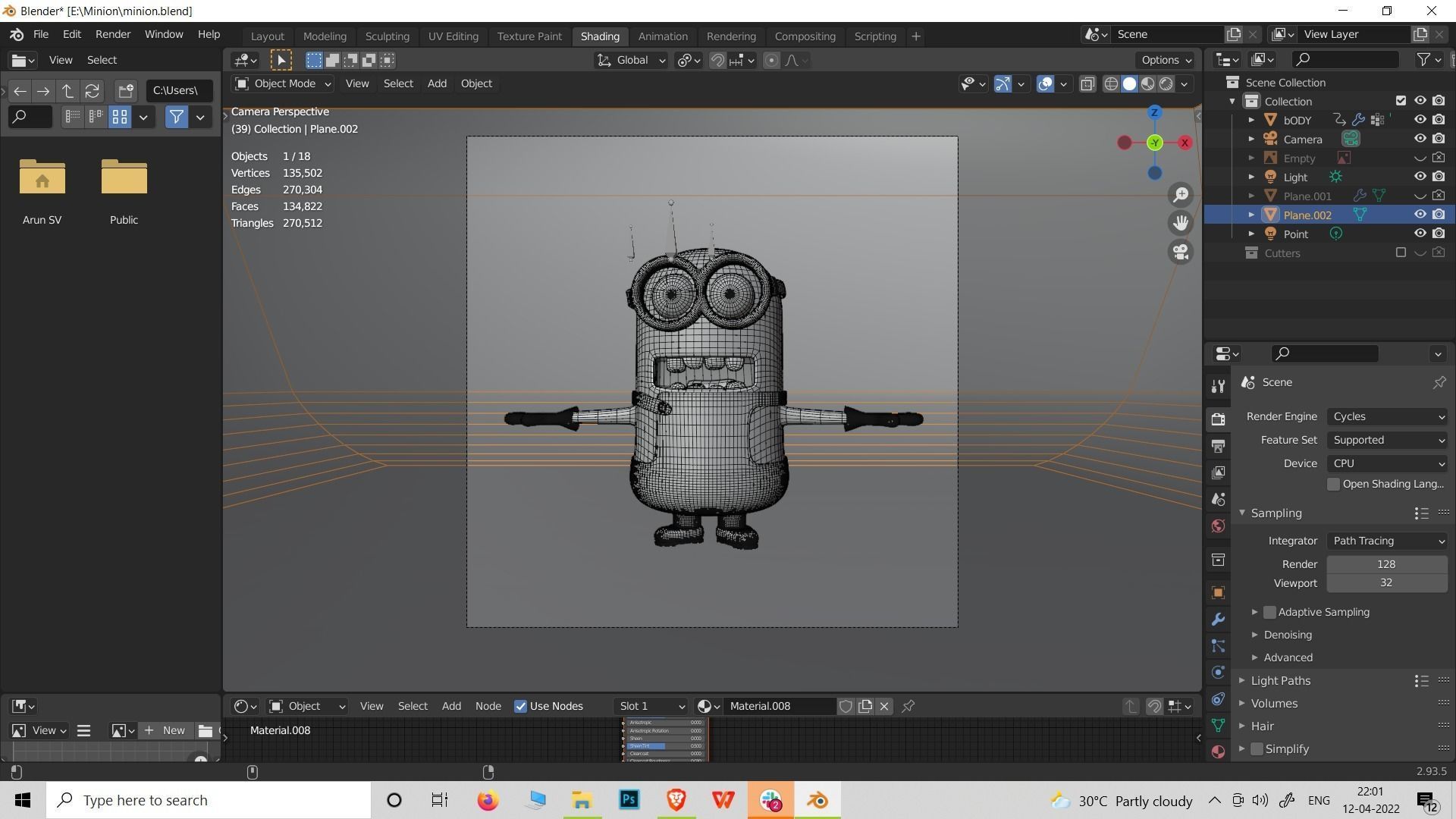Hide bODY object in viewport
This screenshot has height=819, width=1456.
click(x=1420, y=120)
